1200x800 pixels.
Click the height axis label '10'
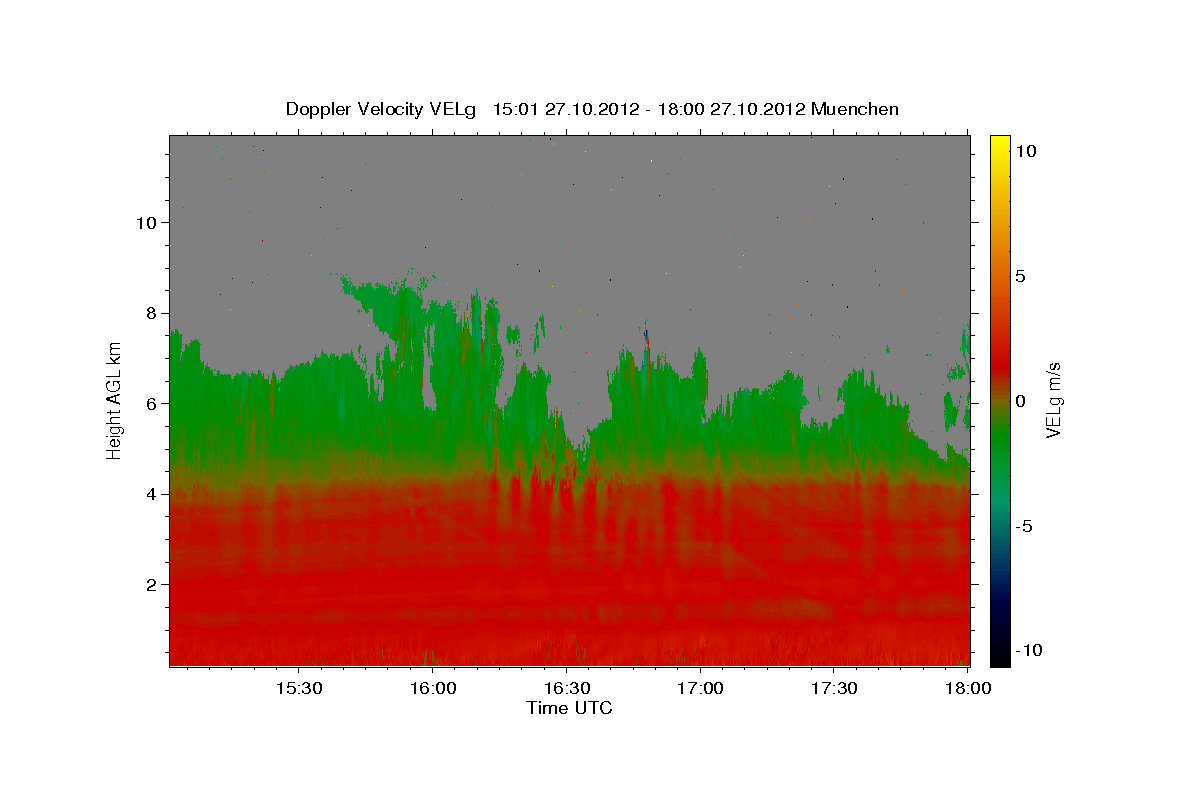(145, 222)
